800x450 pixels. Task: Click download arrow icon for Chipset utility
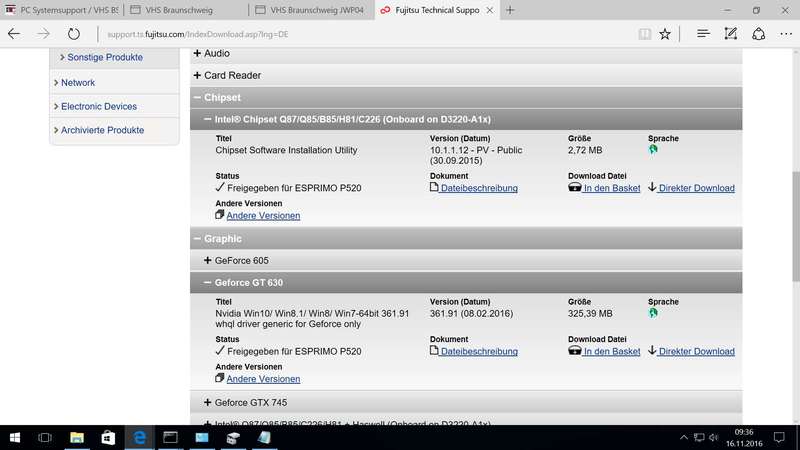click(x=652, y=187)
